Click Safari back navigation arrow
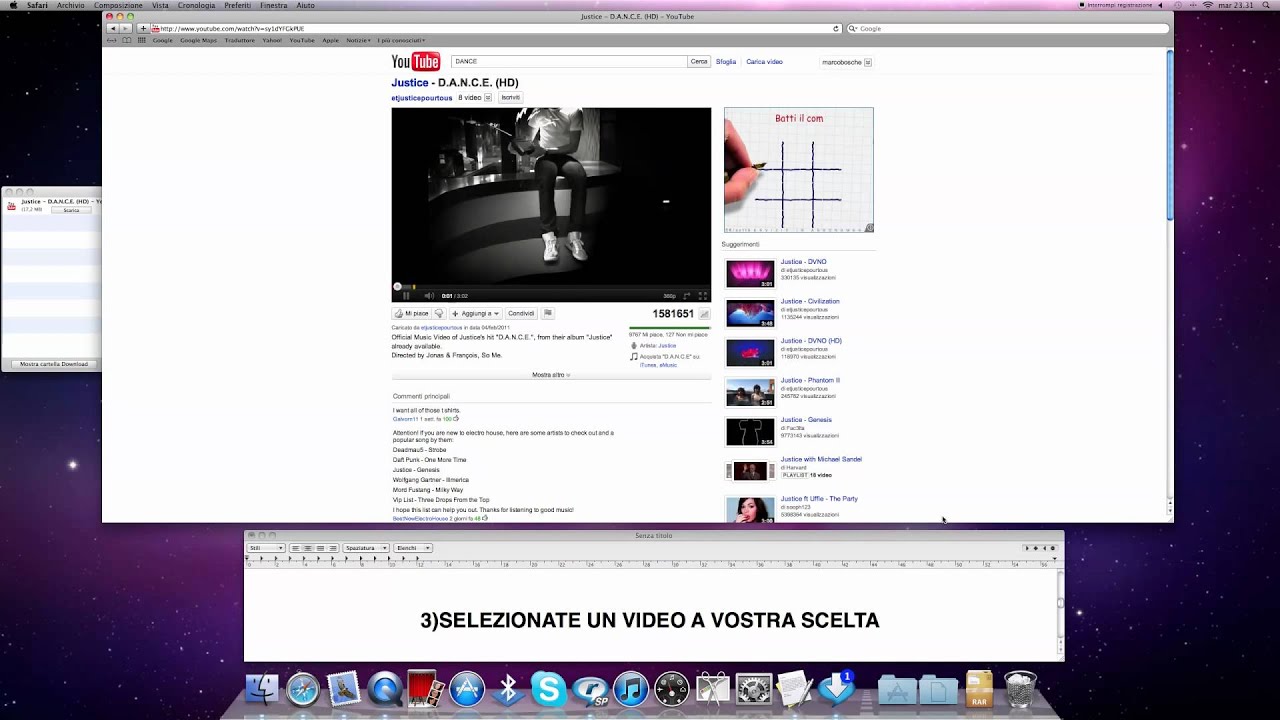This screenshot has width=1280, height=720. [x=112, y=28]
